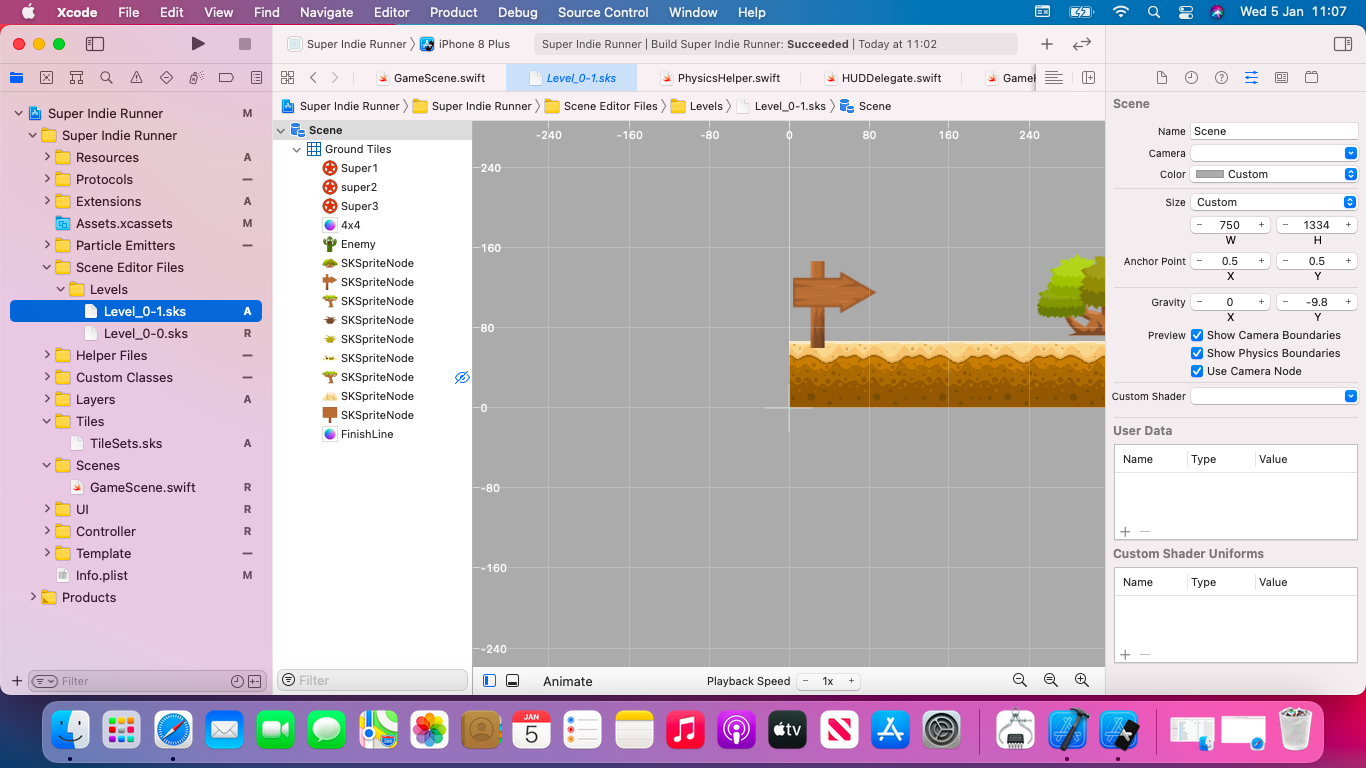Run the project with the Play button

pos(197,44)
